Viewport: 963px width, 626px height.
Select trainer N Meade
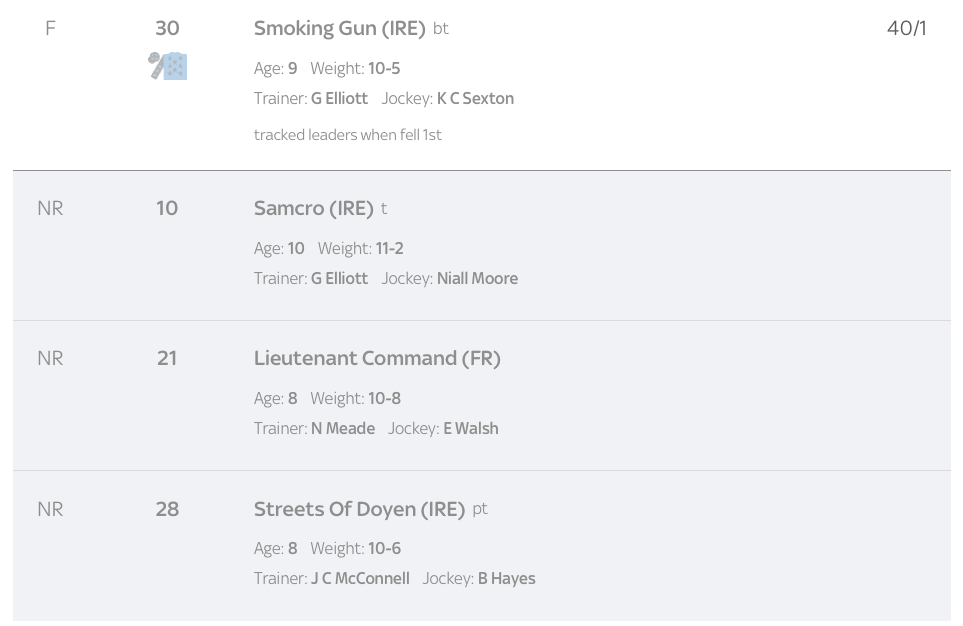coord(343,428)
